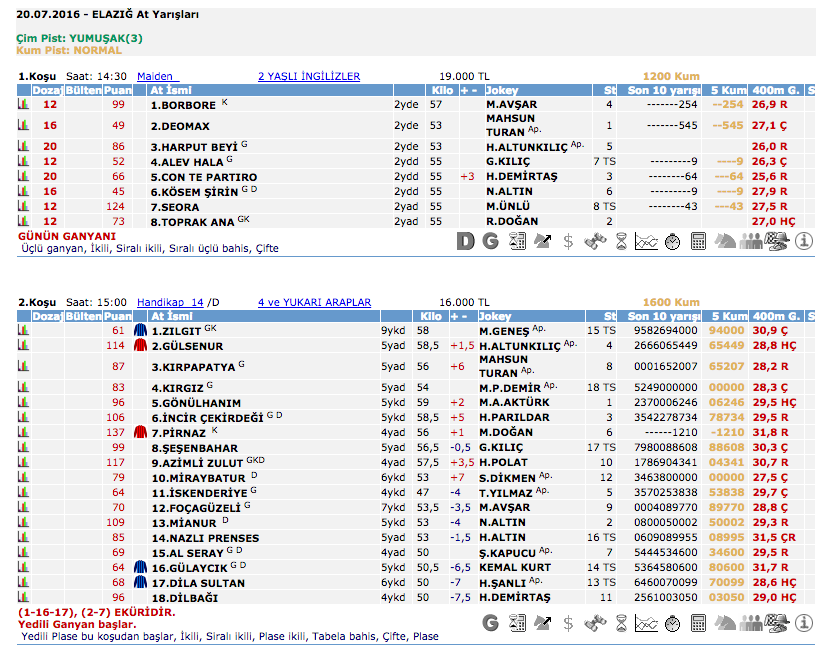838x659 pixels.
Task: Click the 2 YAŞLI İNGİLİZLER link
Action: tap(309, 76)
